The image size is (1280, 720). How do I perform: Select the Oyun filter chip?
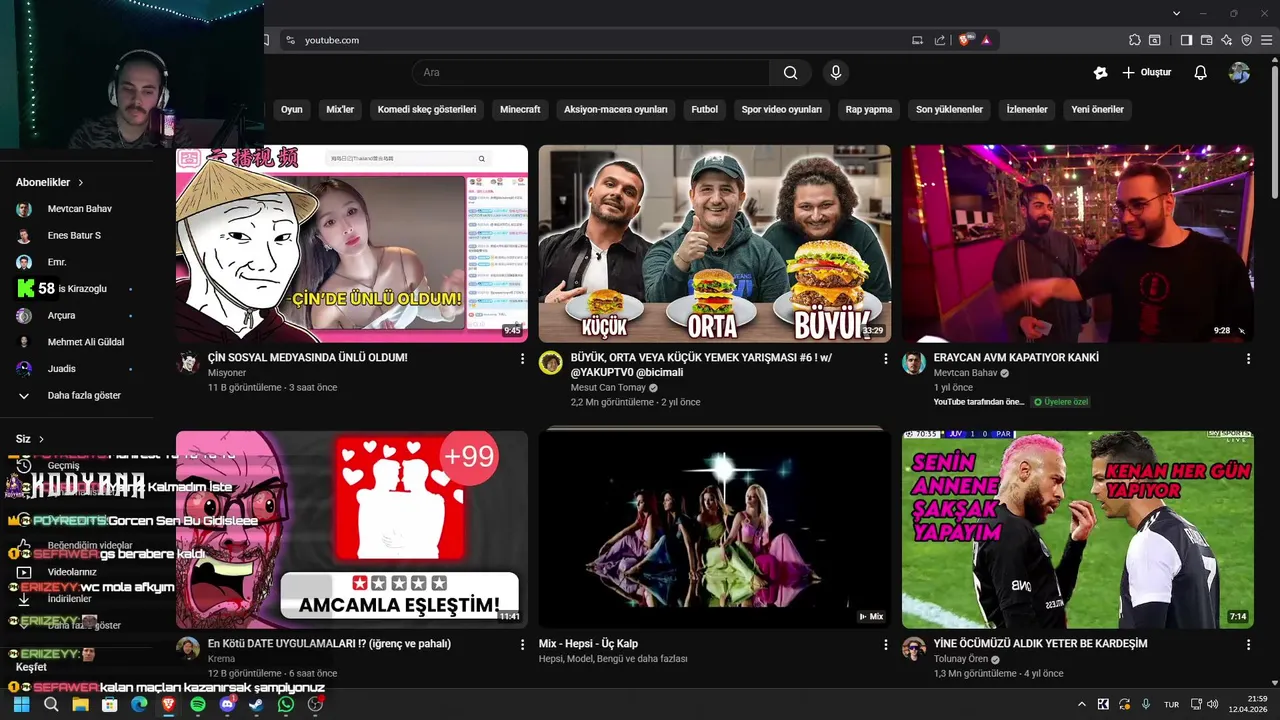click(x=291, y=109)
